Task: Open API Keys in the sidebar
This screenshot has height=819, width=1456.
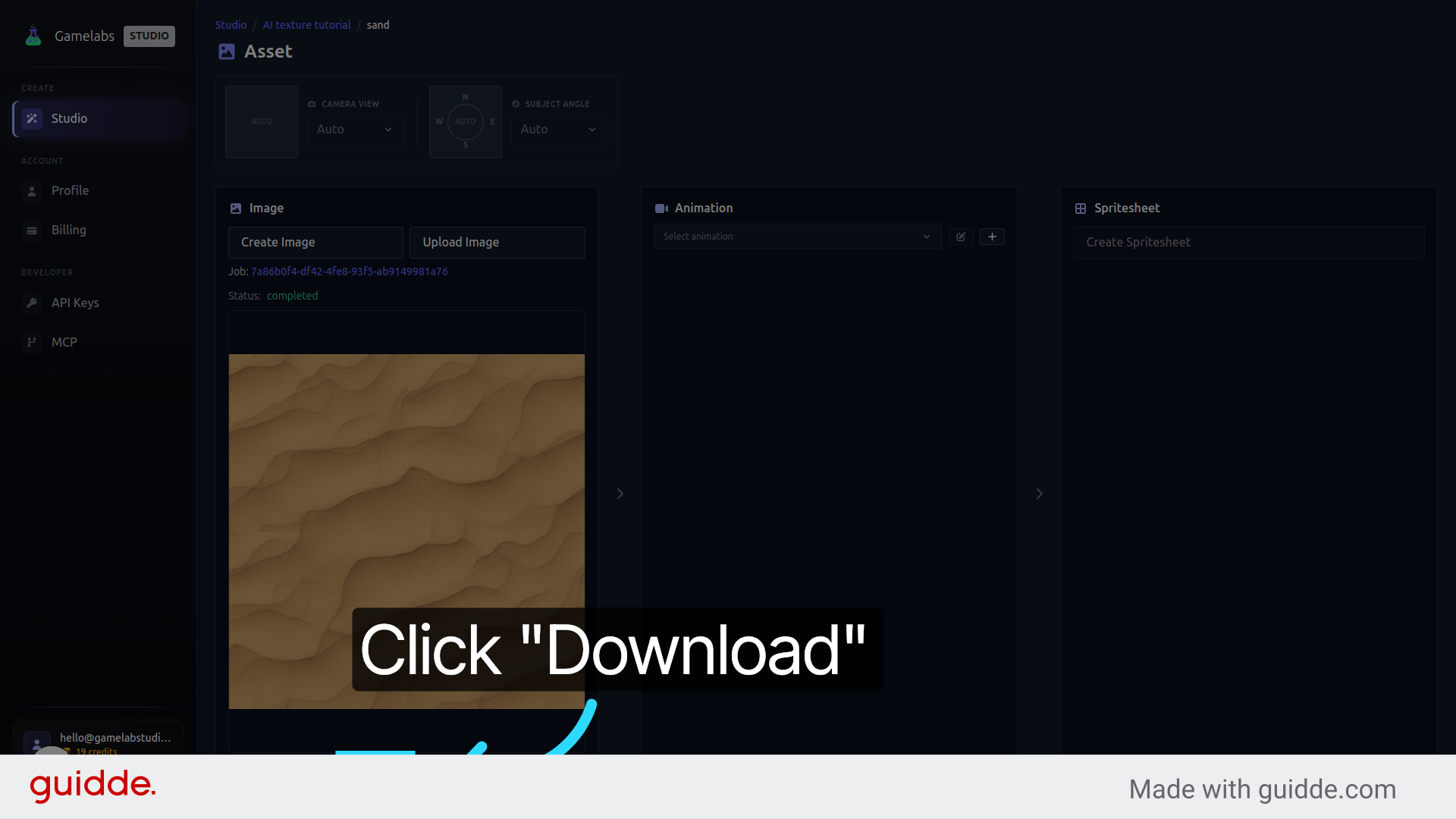Action: click(x=99, y=303)
